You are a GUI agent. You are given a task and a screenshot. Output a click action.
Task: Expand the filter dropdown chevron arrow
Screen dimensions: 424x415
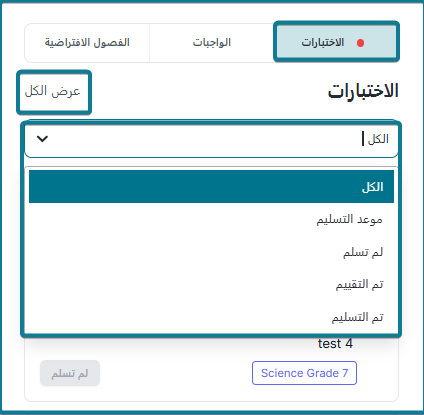pos(42,139)
